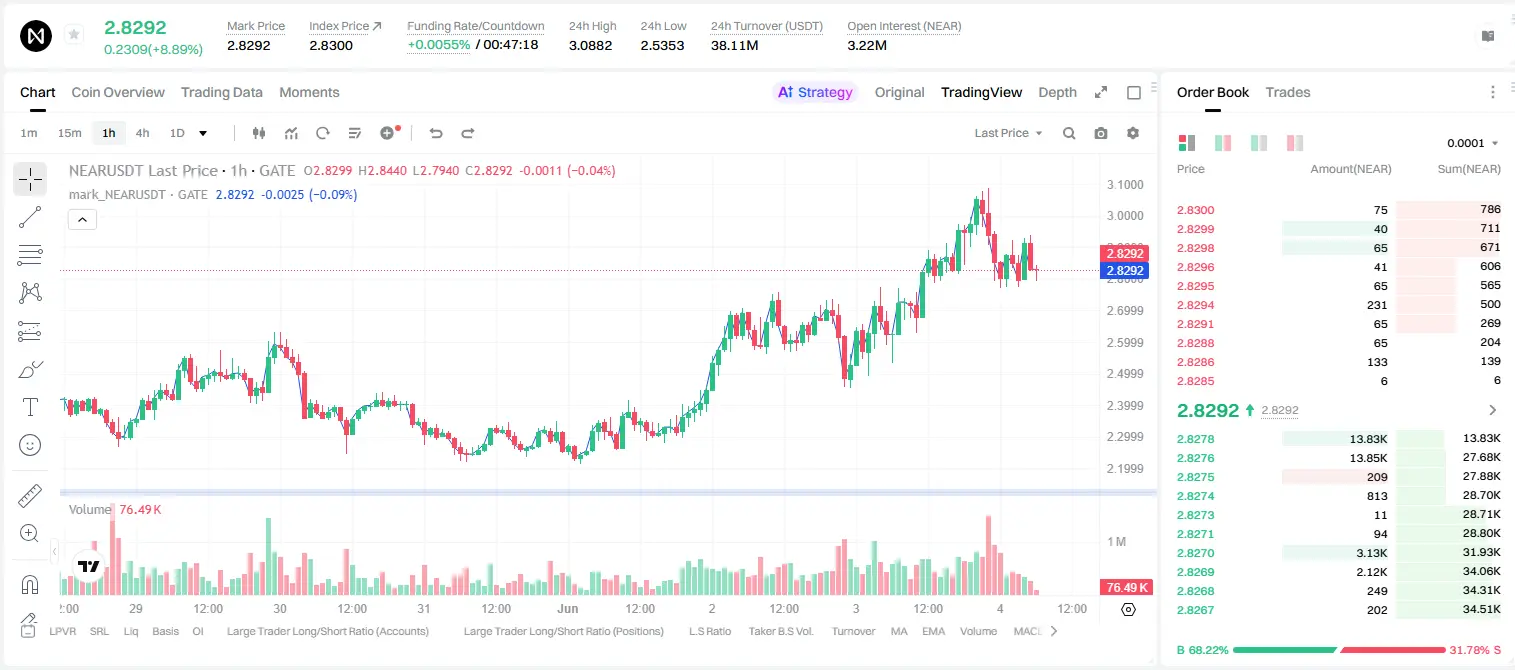Open the Last Price dropdown
The height and width of the screenshot is (670, 1515).
1008,133
